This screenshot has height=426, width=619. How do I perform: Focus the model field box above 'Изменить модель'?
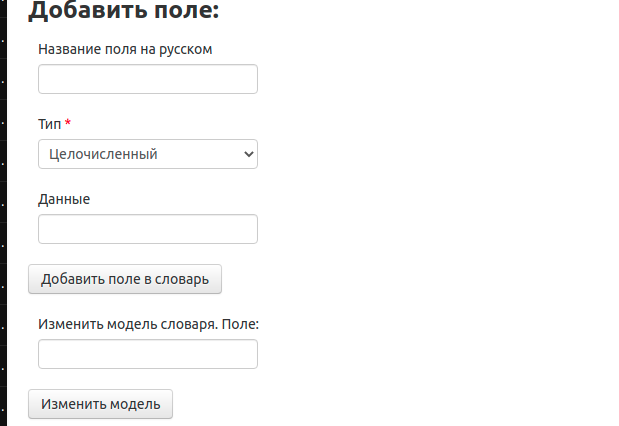tap(148, 354)
